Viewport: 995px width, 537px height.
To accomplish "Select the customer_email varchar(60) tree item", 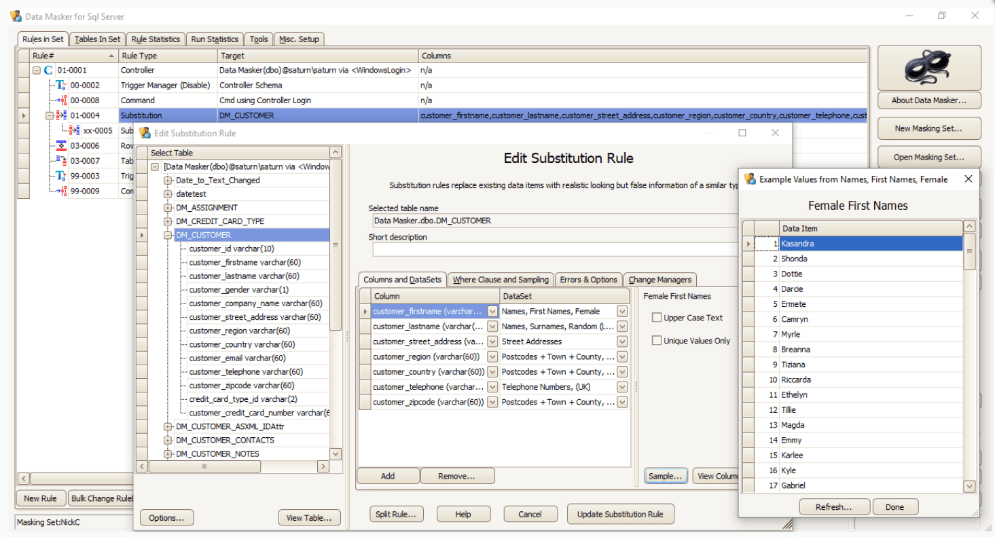I will pyautogui.click(x=237, y=358).
